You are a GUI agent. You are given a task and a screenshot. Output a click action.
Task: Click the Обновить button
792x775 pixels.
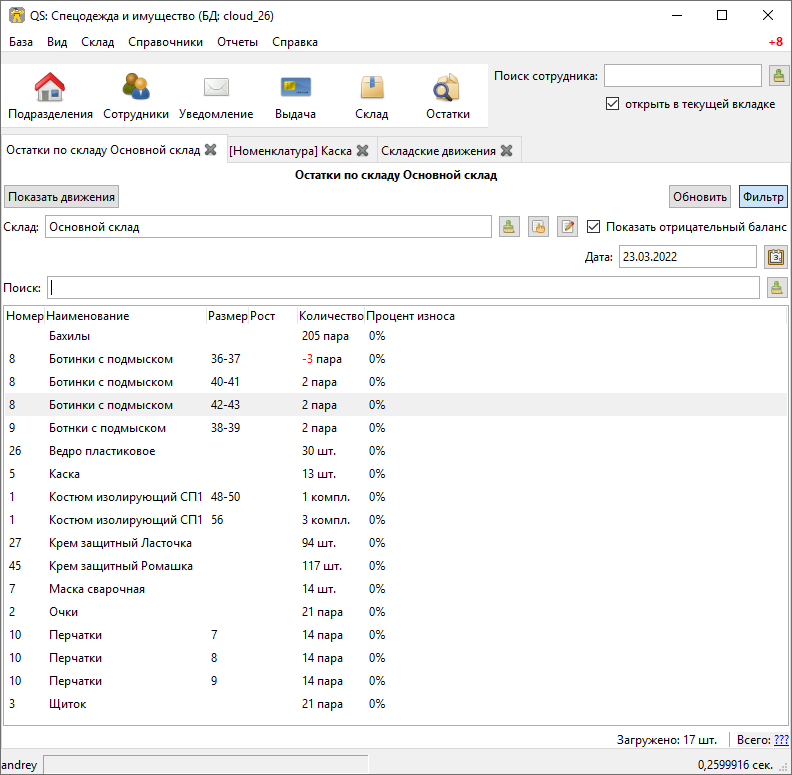point(700,197)
